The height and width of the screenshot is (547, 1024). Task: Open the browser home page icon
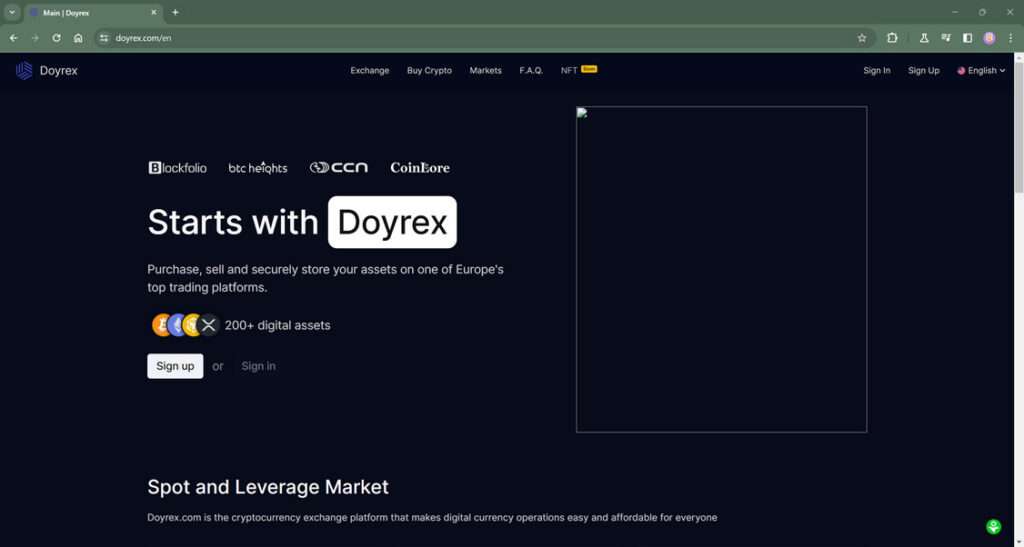click(78, 38)
